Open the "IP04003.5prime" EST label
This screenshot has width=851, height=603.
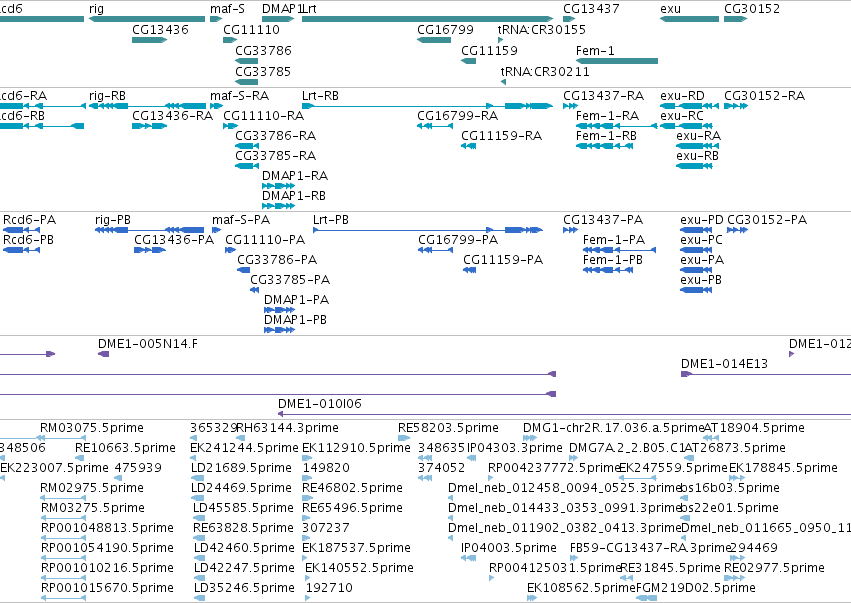(x=509, y=548)
